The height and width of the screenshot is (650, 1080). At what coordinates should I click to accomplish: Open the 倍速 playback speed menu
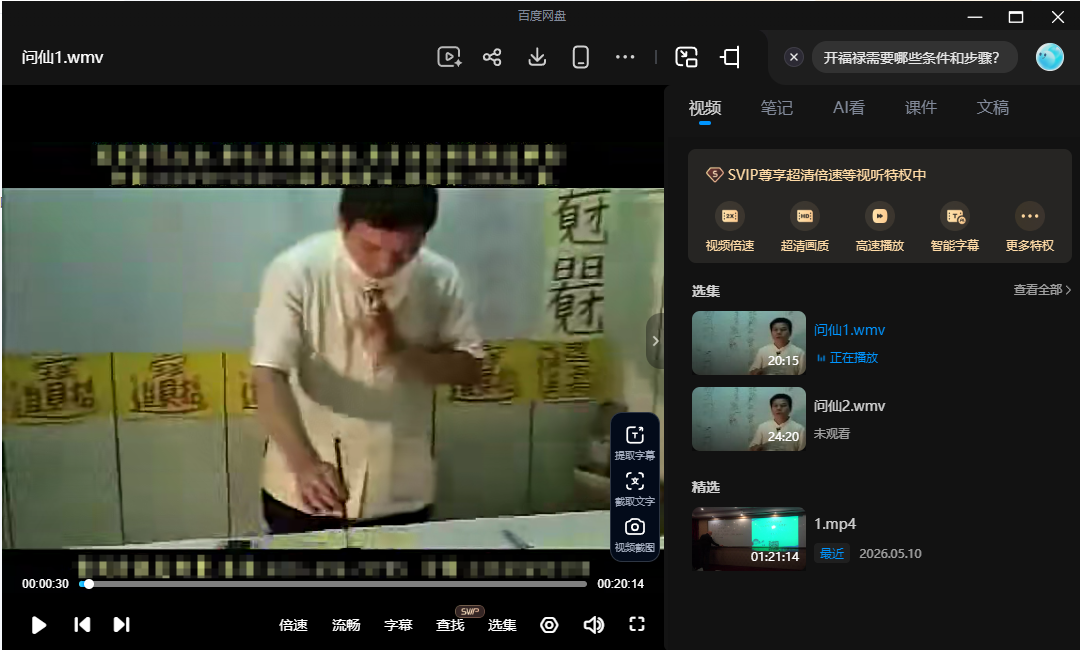tap(293, 625)
